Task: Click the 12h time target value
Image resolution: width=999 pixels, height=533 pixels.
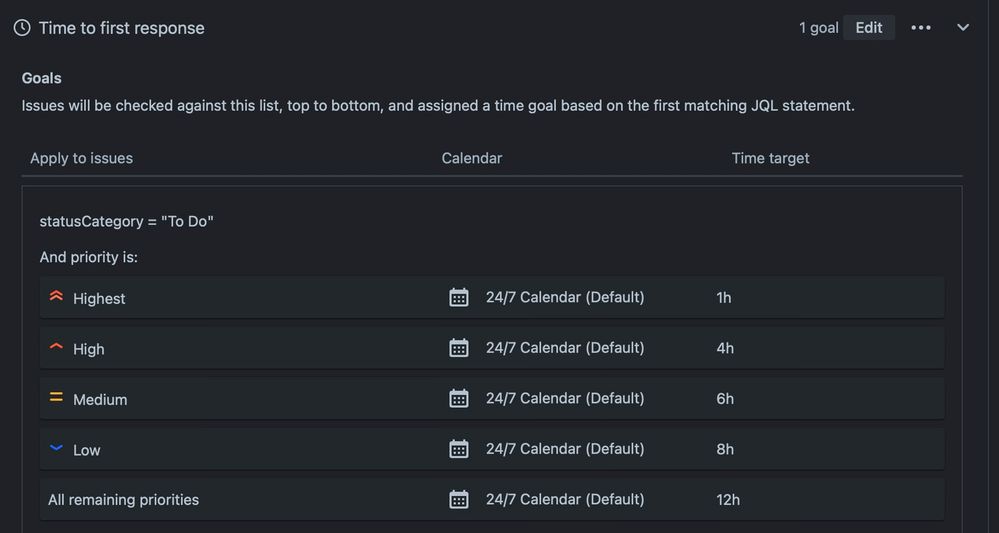Action: coord(728,499)
